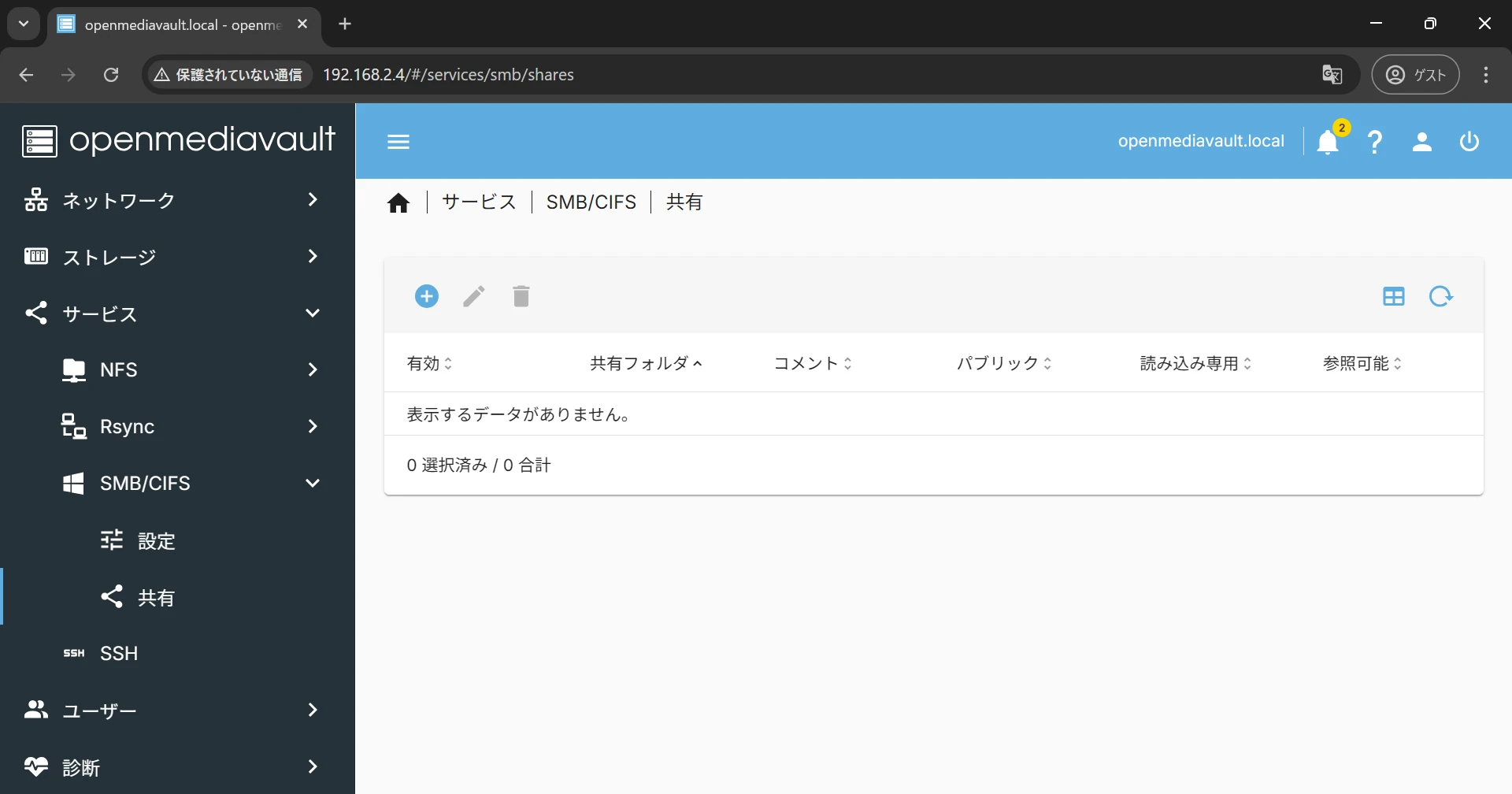Reload the shares table with refresh icon
This screenshot has width=1512, height=794.
click(x=1441, y=296)
